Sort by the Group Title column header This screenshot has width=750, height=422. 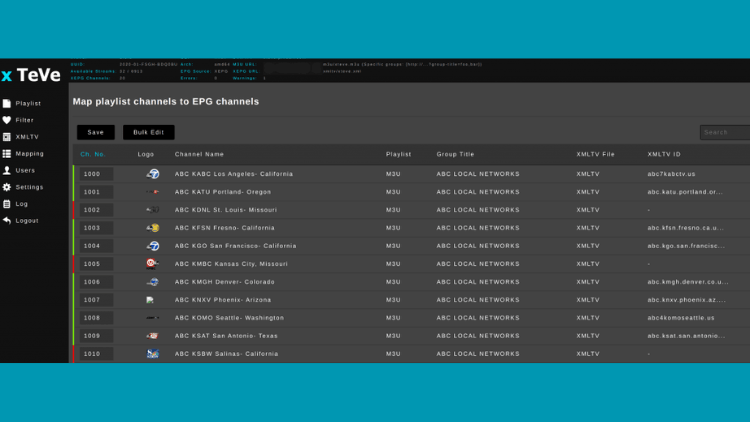point(455,155)
